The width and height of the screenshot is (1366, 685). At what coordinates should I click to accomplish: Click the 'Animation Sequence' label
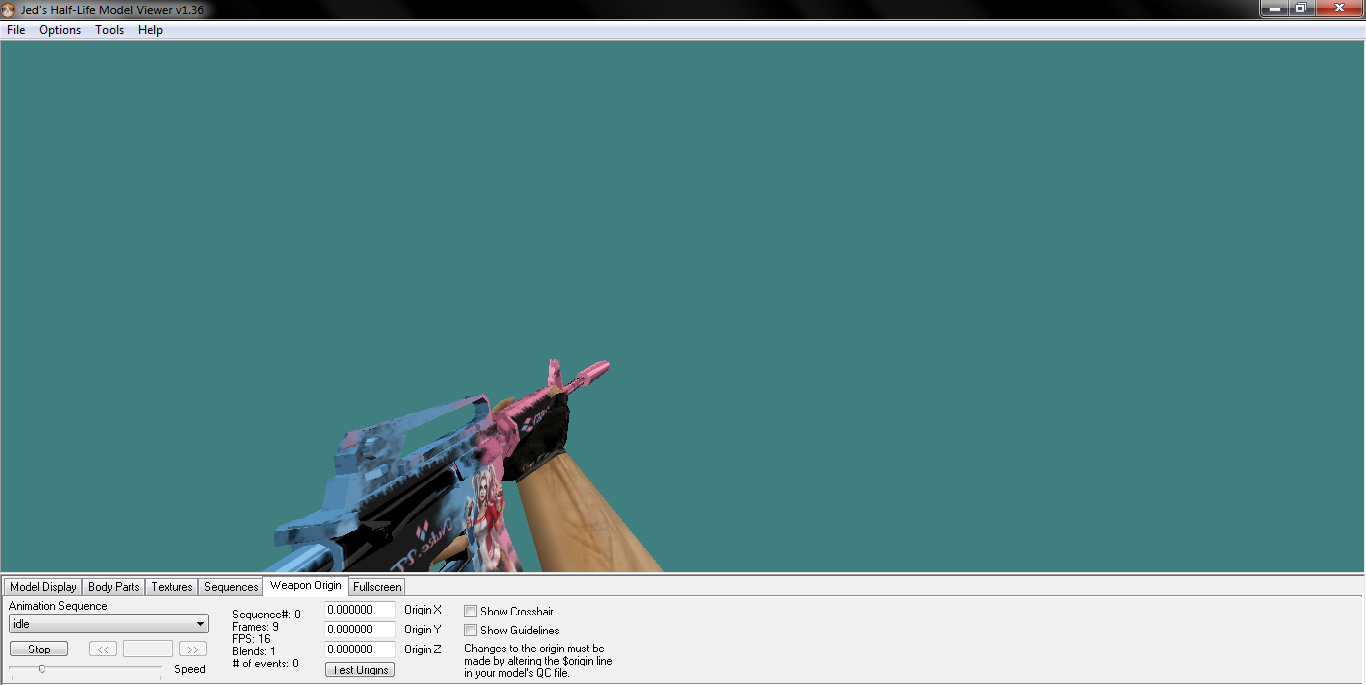(x=58, y=606)
